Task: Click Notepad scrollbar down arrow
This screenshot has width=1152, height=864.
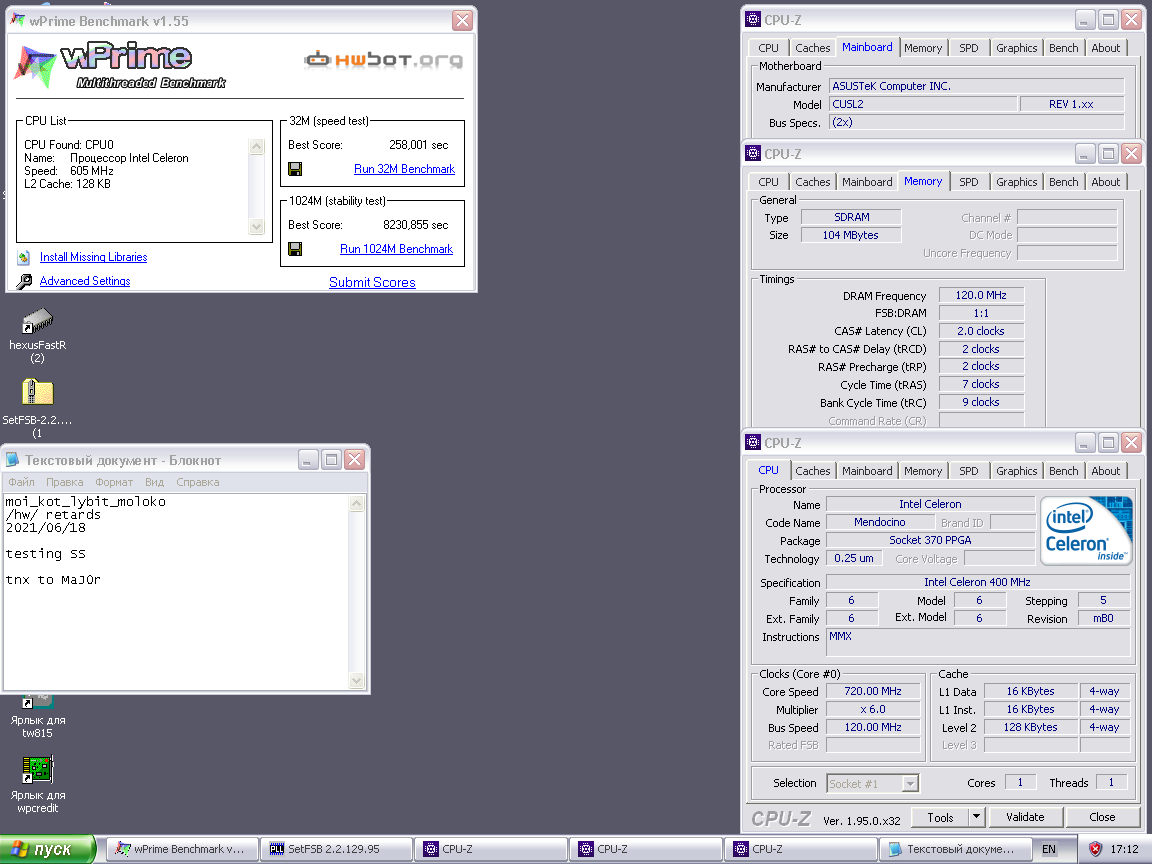Action: [x=356, y=680]
